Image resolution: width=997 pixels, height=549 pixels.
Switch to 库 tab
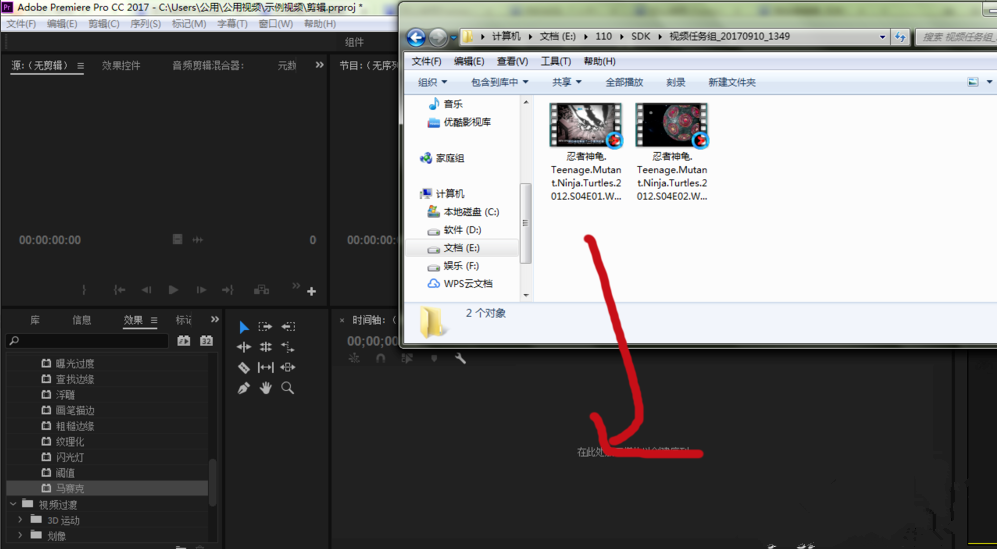click(35, 320)
